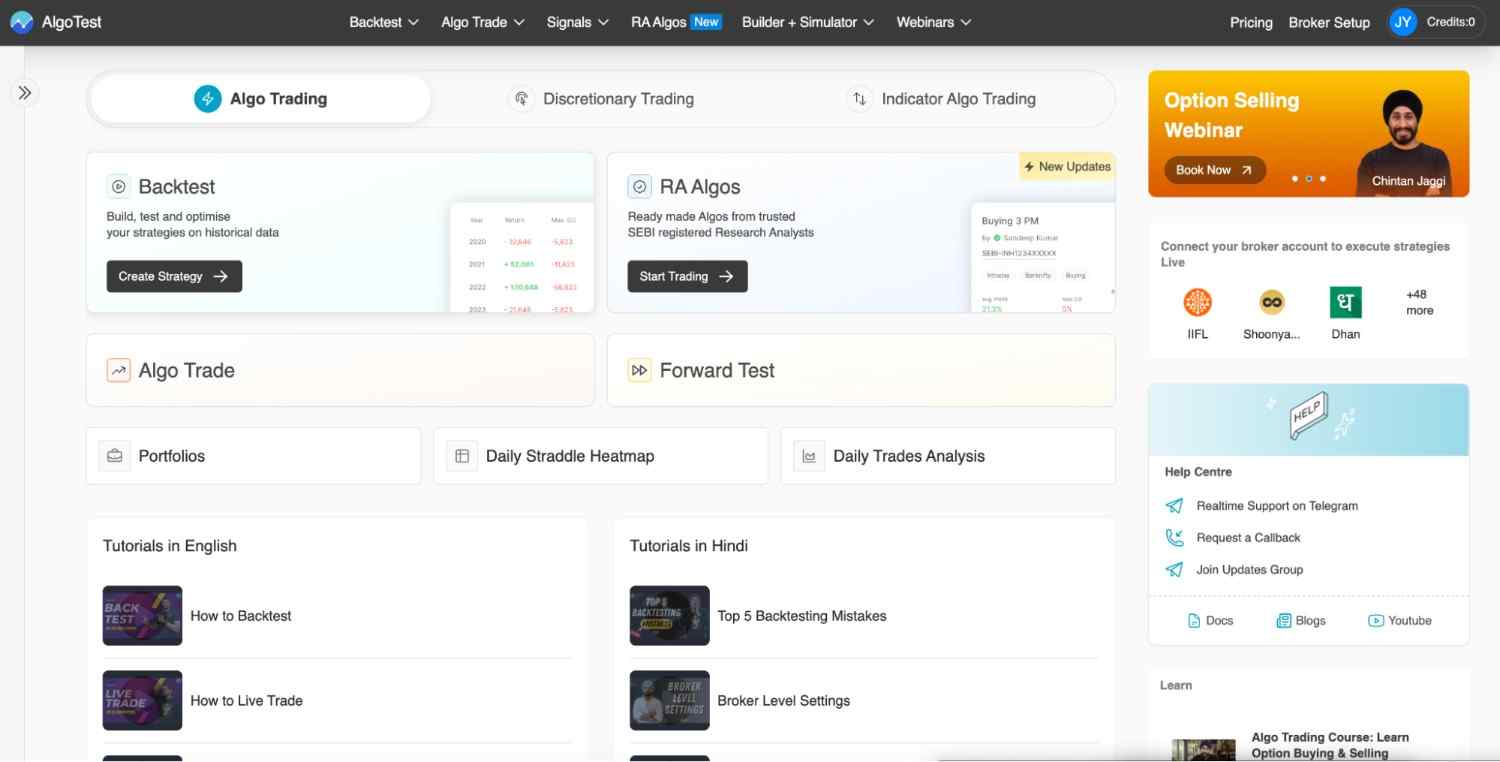Select the Dhan broker icon
This screenshot has width=1500, height=762.
click(1346, 302)
